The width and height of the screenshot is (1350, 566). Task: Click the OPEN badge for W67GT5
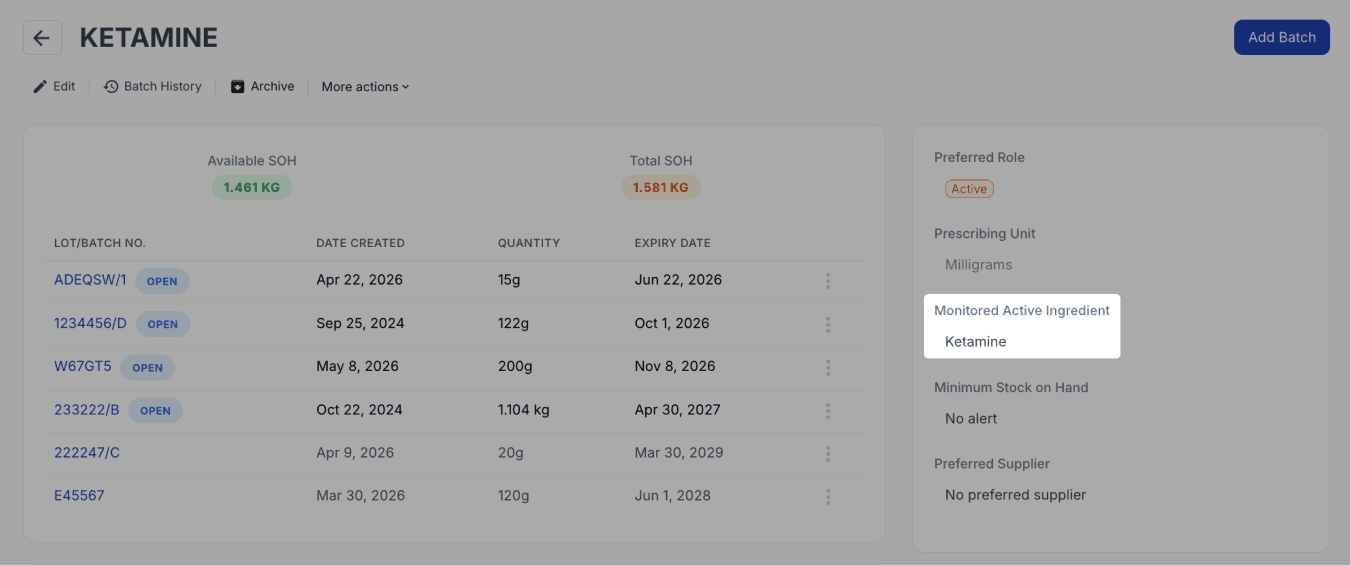(148, 367)
